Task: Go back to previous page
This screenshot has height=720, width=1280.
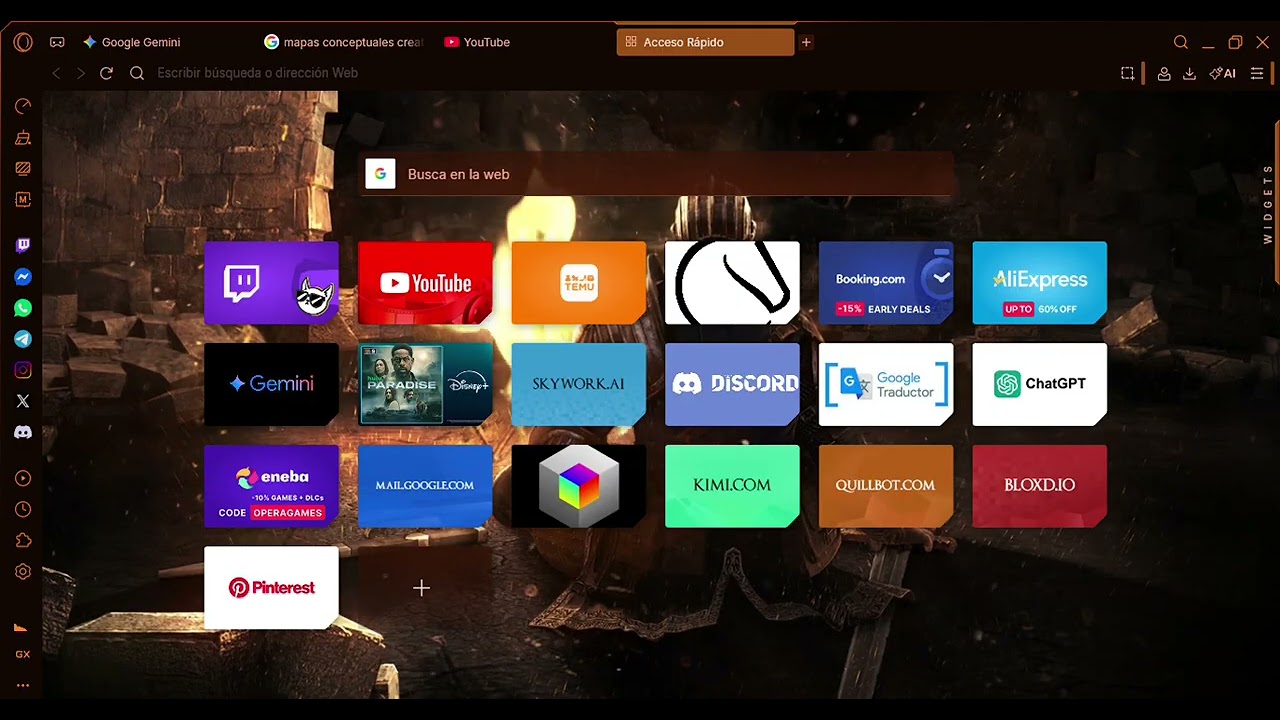Action: [56, 73]
